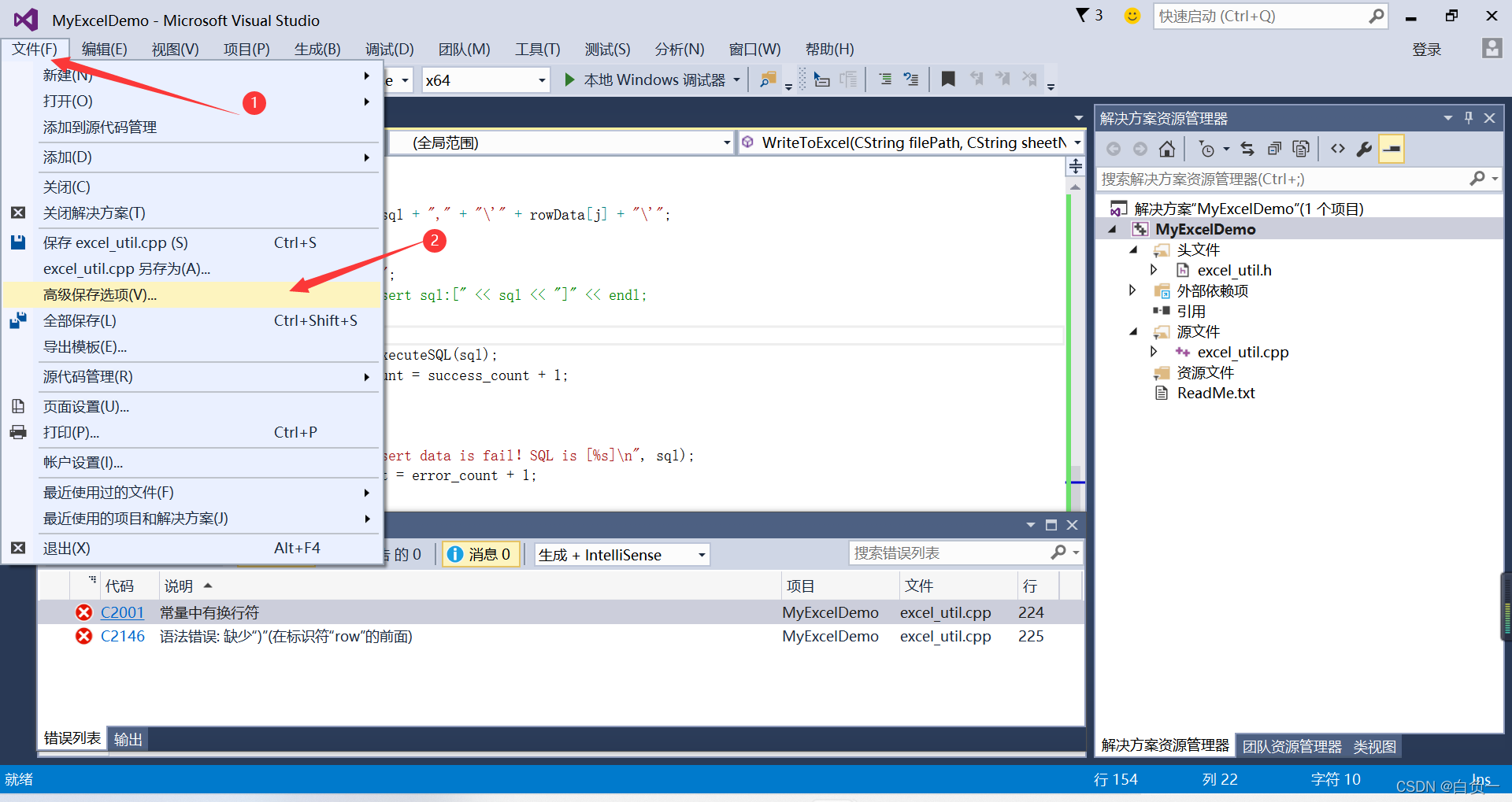The width and height of the screenshot is (1512, 802).
Task: Clear all bookmarks icon
Action: coord(1029,79)
